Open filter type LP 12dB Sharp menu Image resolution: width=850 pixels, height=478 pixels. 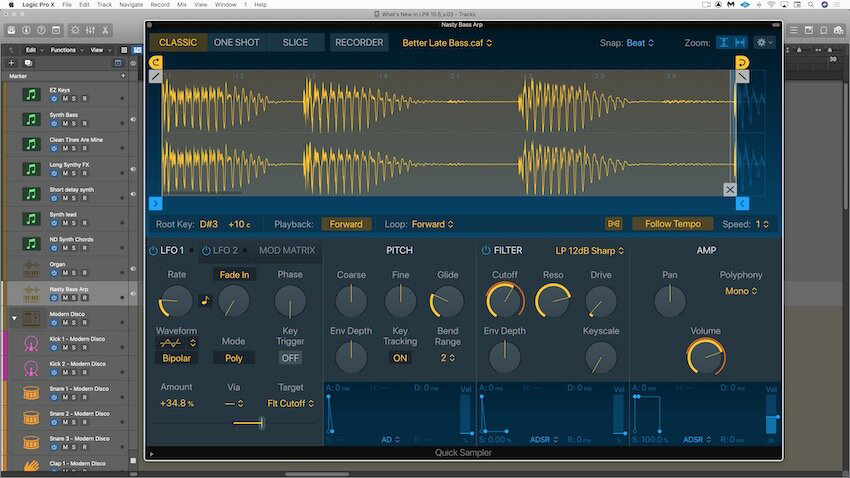click(x=590, y=250)
